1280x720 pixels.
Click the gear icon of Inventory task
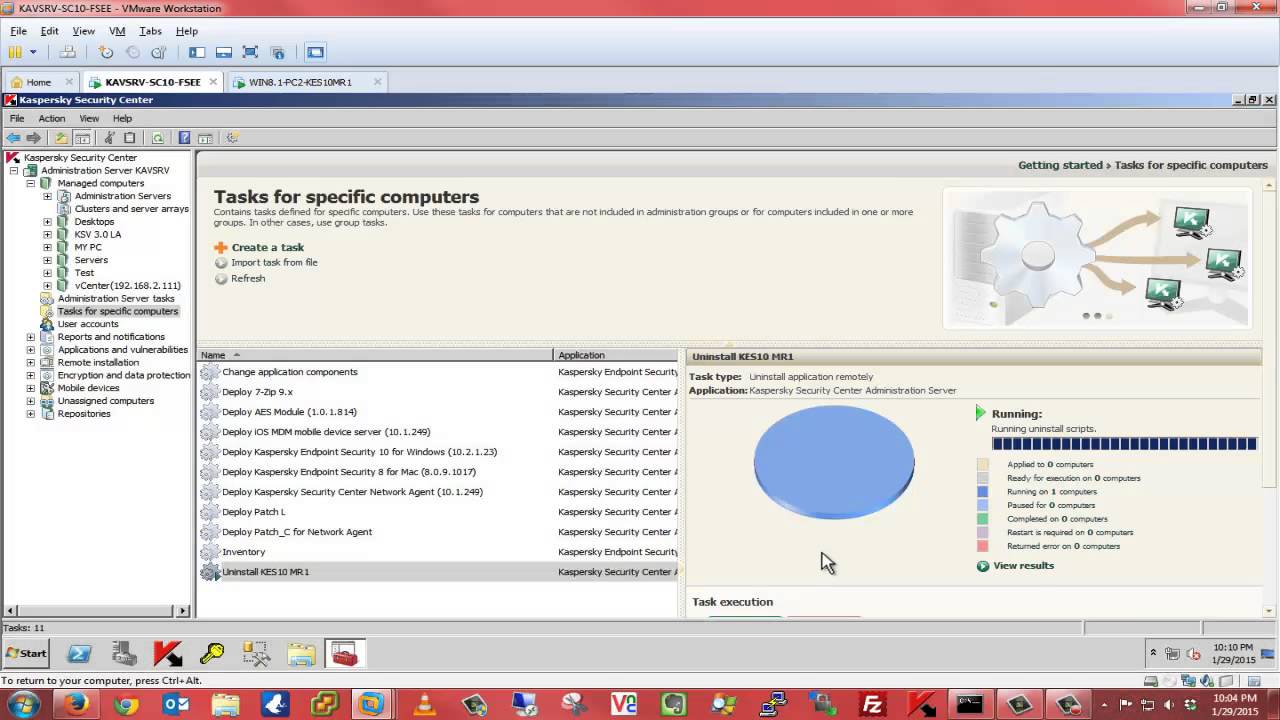[x=209, y=552]
